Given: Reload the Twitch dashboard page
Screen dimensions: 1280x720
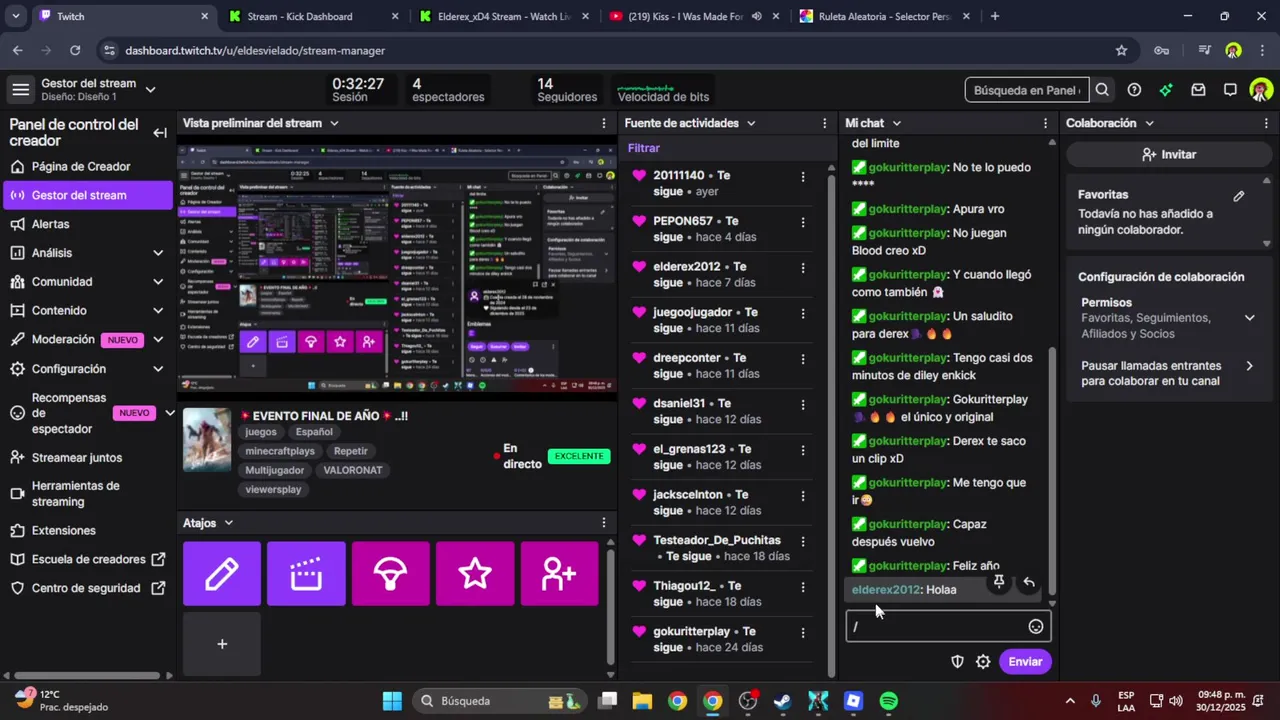Looking at the screenshot, I should (x=75, y=50).
